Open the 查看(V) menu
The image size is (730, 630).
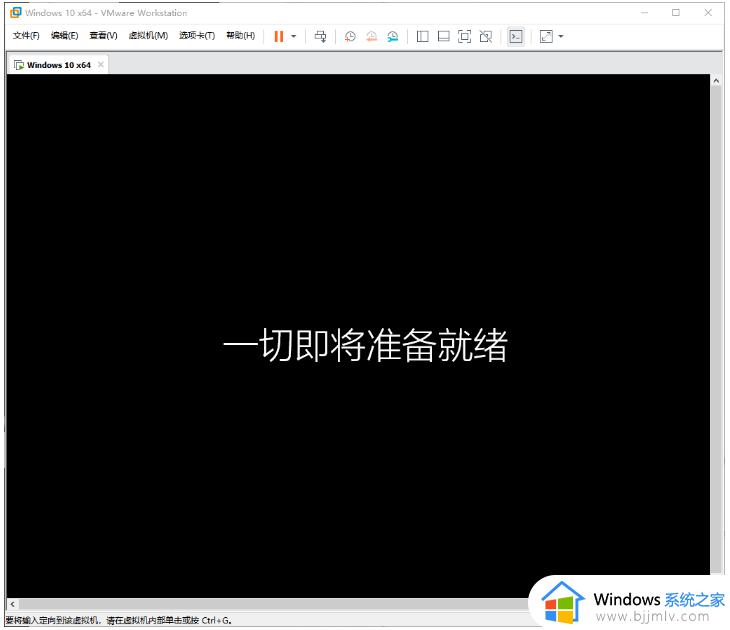pos(103,36)
